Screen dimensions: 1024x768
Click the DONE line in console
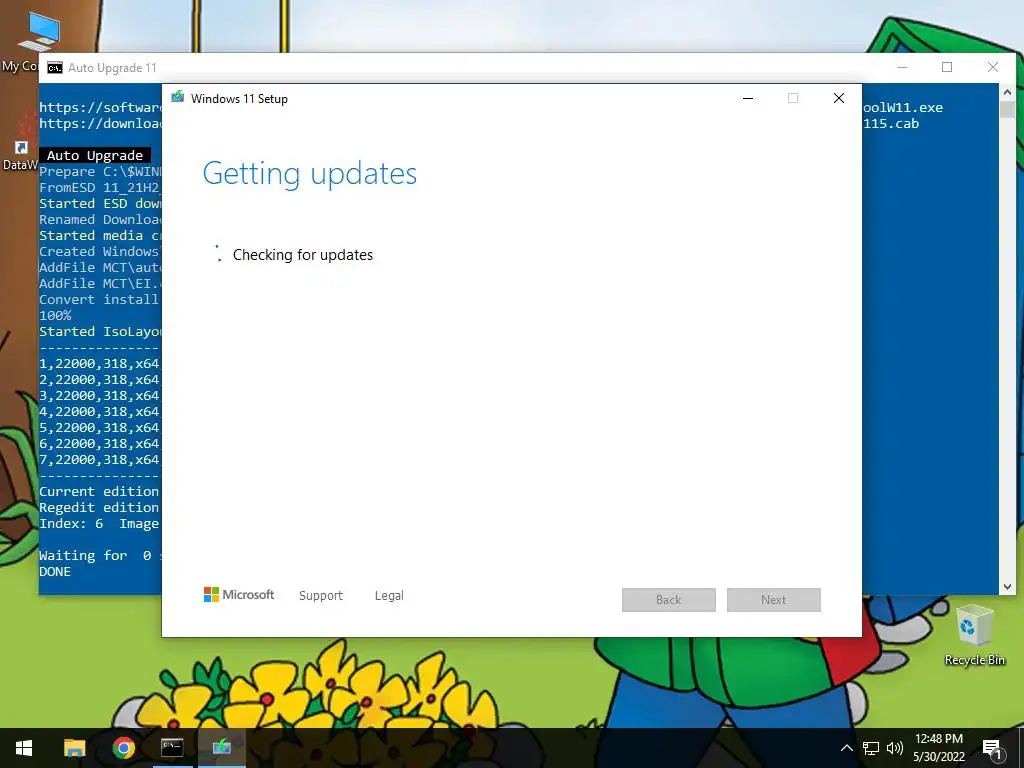click(x=55, y=571)
